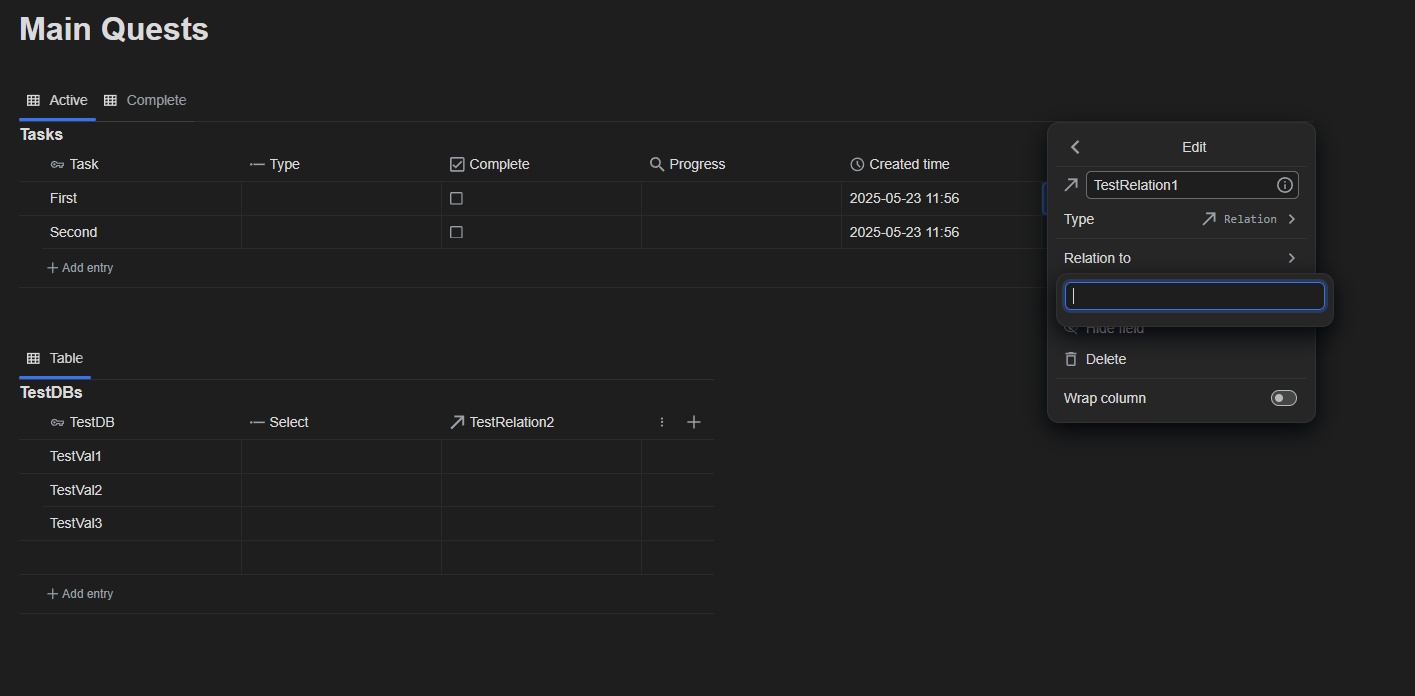The width and height of the screenshot is (1415, 696).
Task: Click Add entry under TestDBs table
Action: [80, 594]
